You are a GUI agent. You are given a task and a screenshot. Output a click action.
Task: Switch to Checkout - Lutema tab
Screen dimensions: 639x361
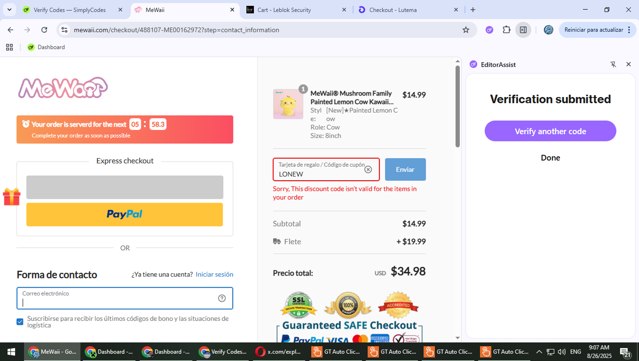point(393,10)
